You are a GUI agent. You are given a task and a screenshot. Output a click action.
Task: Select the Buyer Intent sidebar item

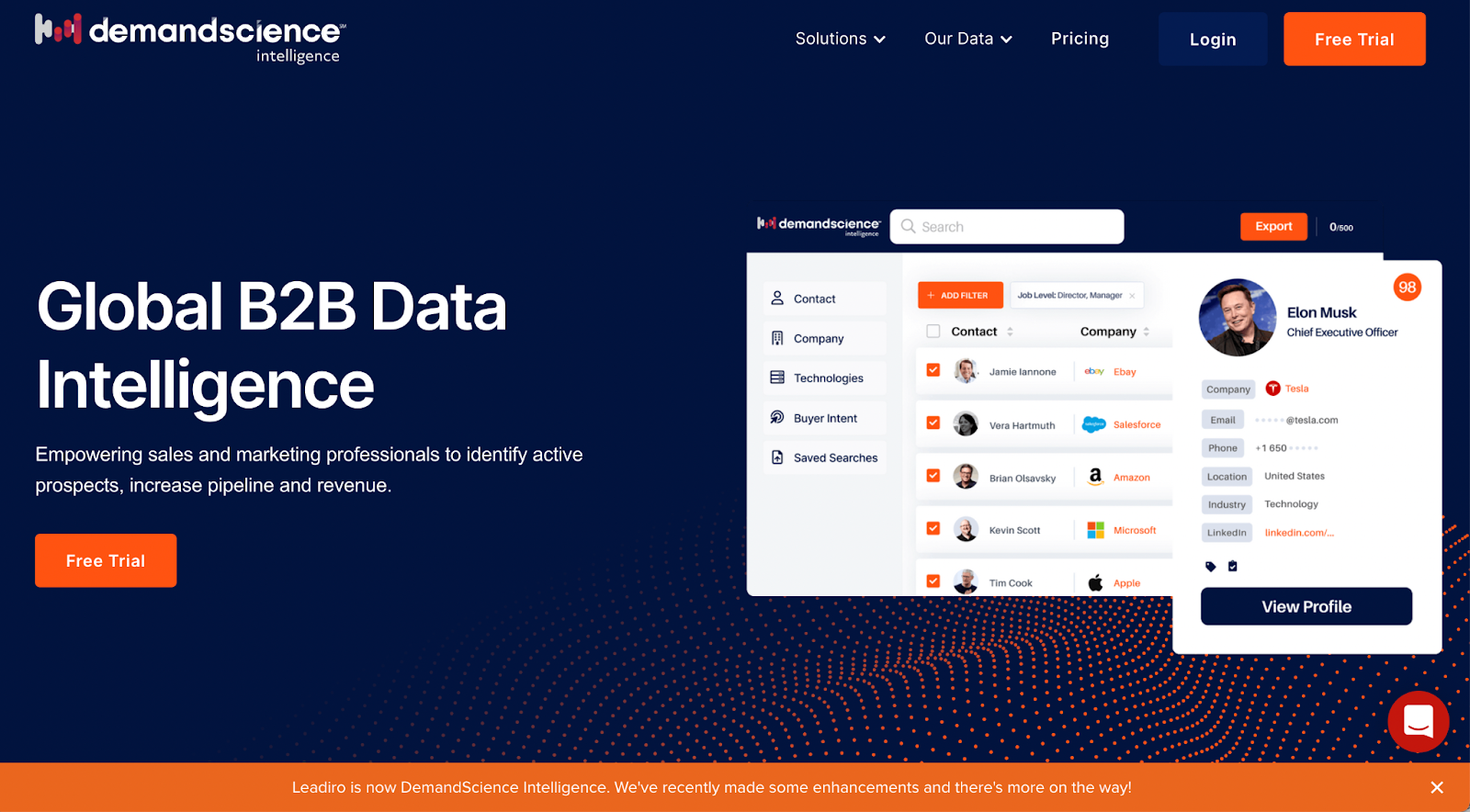(x=824, y=418)
